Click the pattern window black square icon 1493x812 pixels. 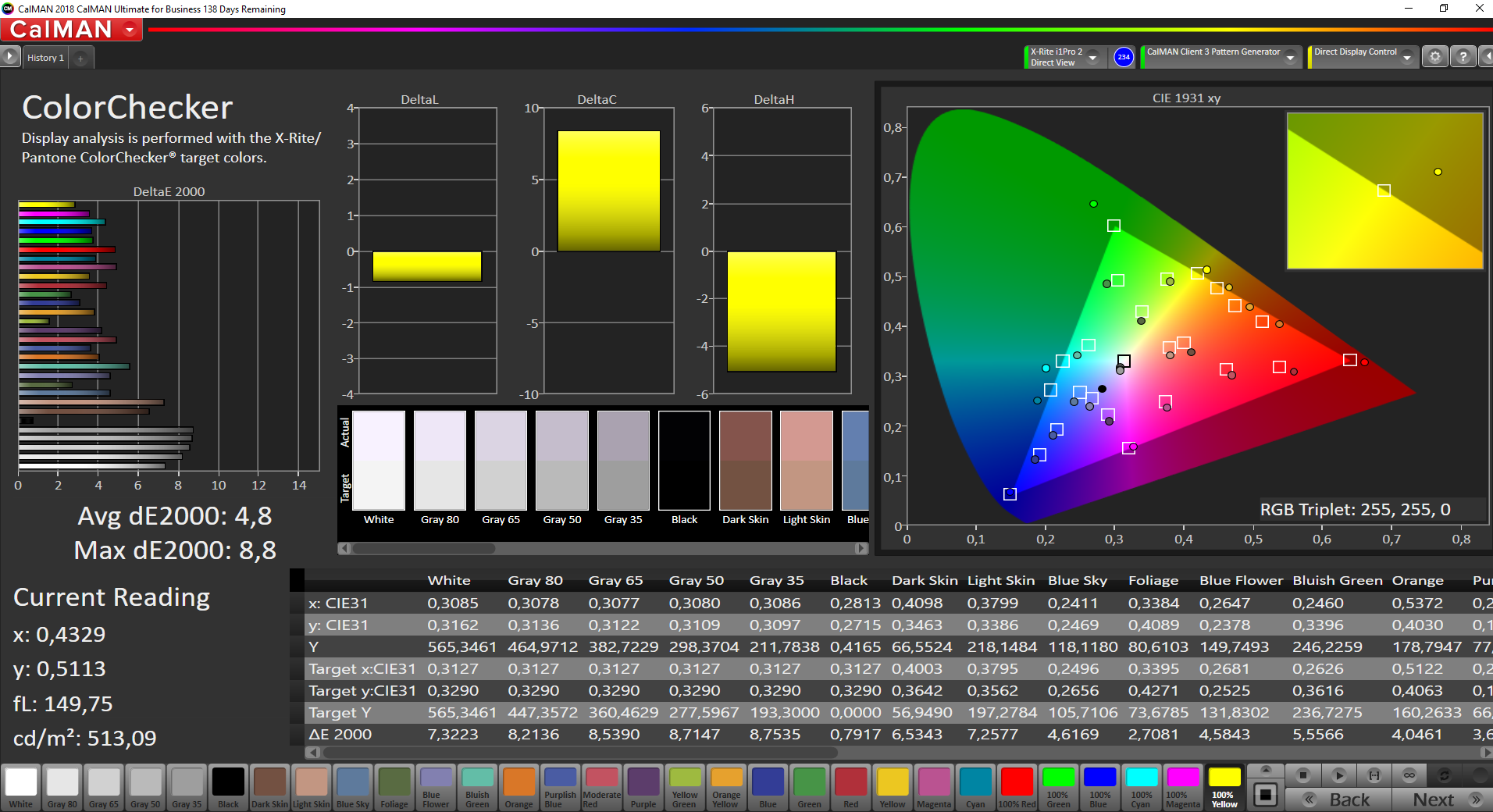pos(1265,795)
